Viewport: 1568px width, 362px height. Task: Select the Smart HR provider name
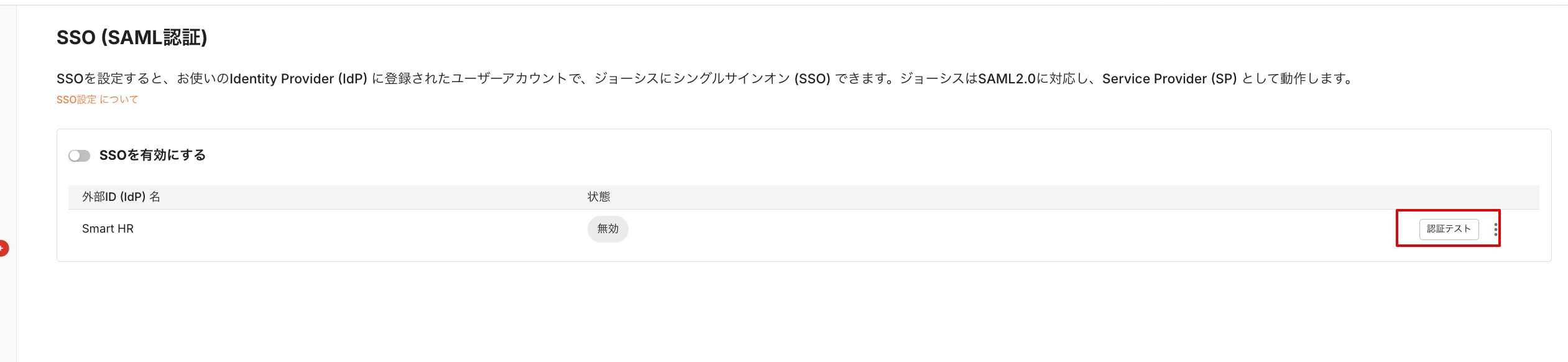(x=108, y=229)
